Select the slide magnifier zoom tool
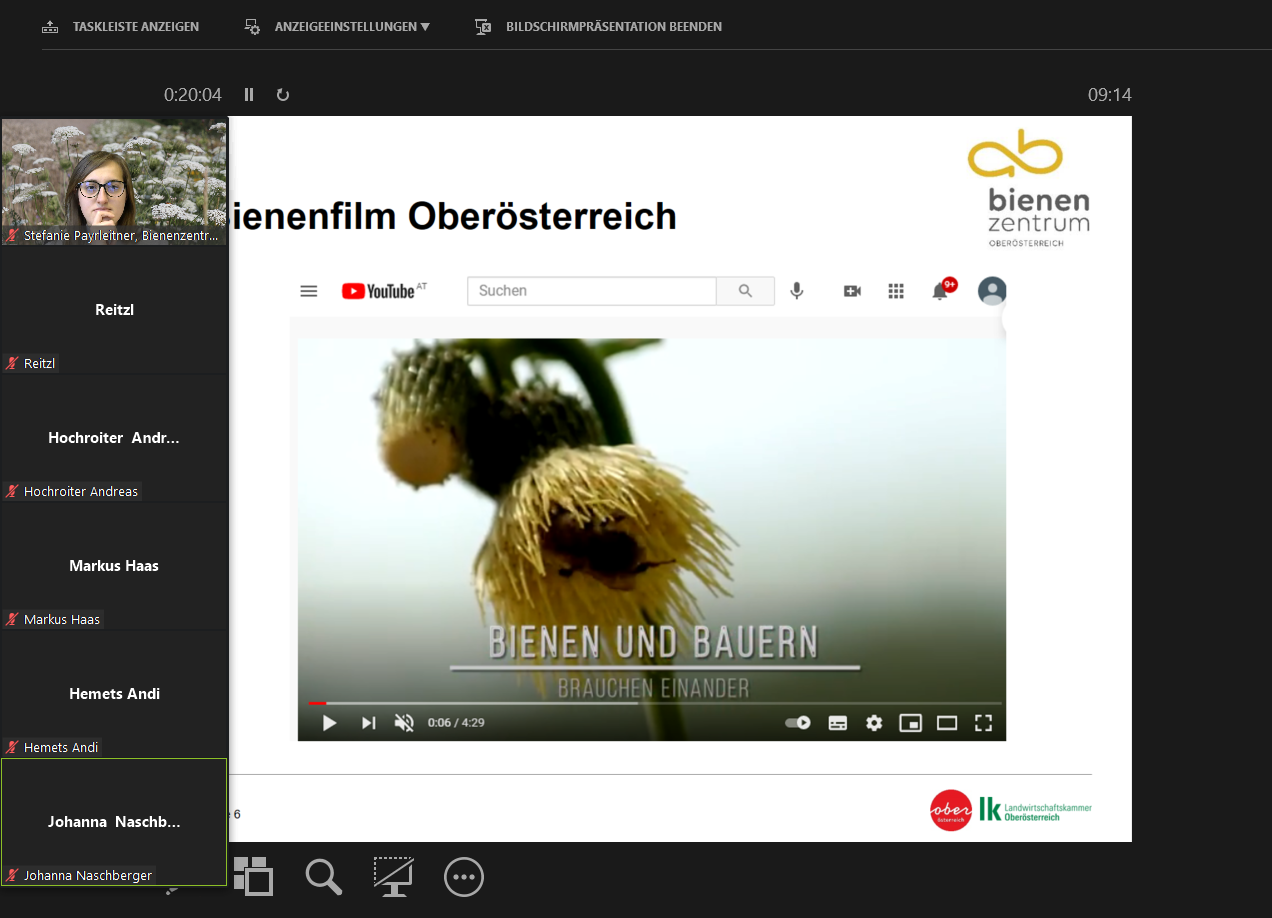This screenshot has height=918, width=1272. click(x=323, y=877)
